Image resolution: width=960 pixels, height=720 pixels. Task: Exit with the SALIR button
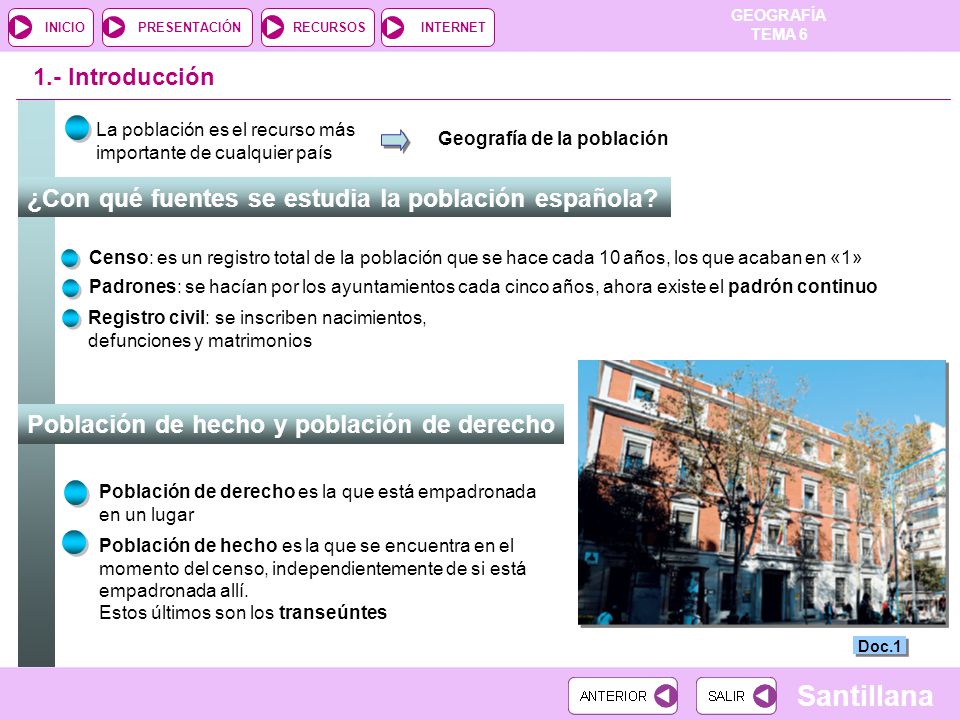736,696
